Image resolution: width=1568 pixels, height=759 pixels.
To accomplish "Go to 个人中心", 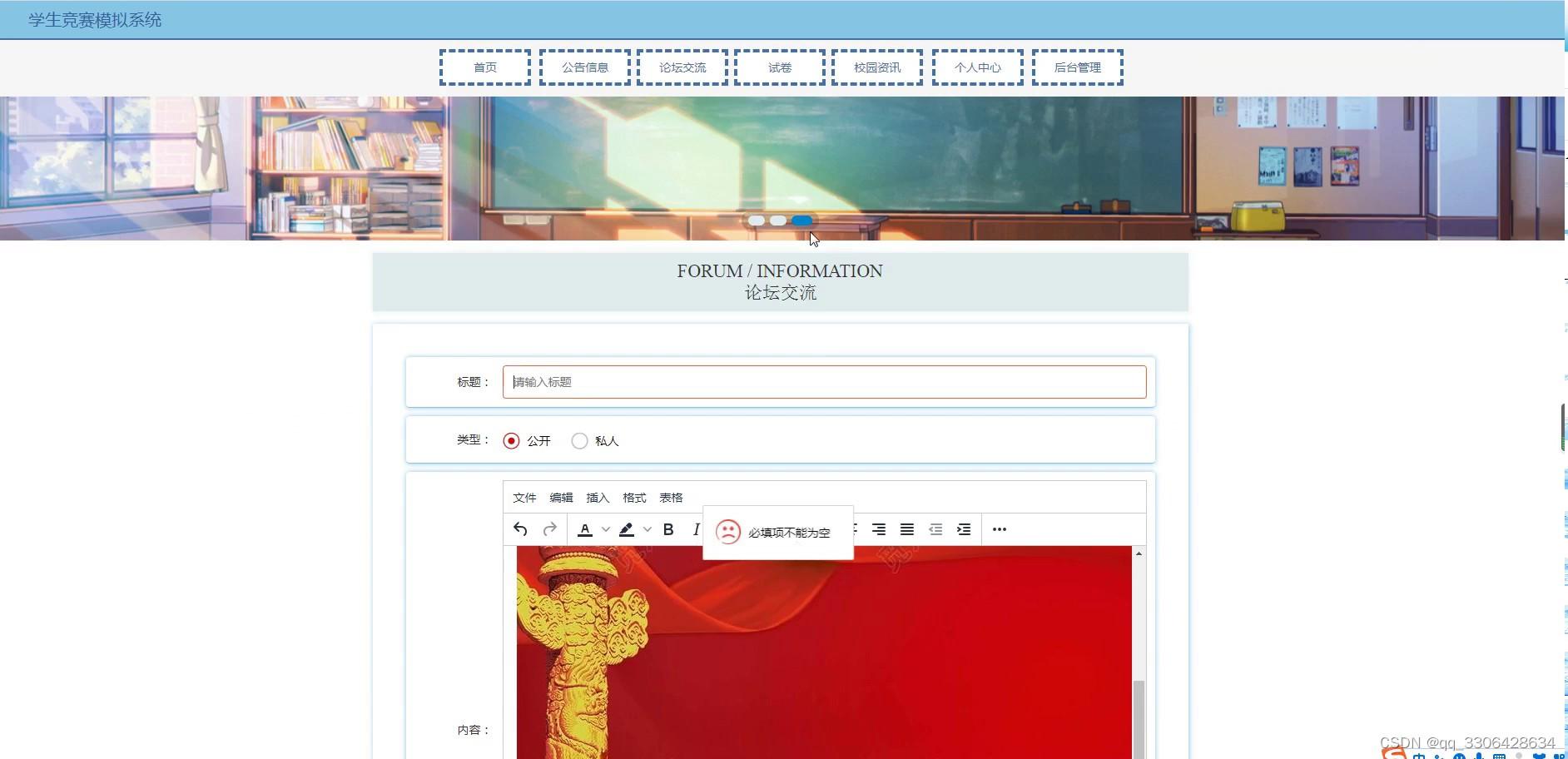I will pos(978,67).
